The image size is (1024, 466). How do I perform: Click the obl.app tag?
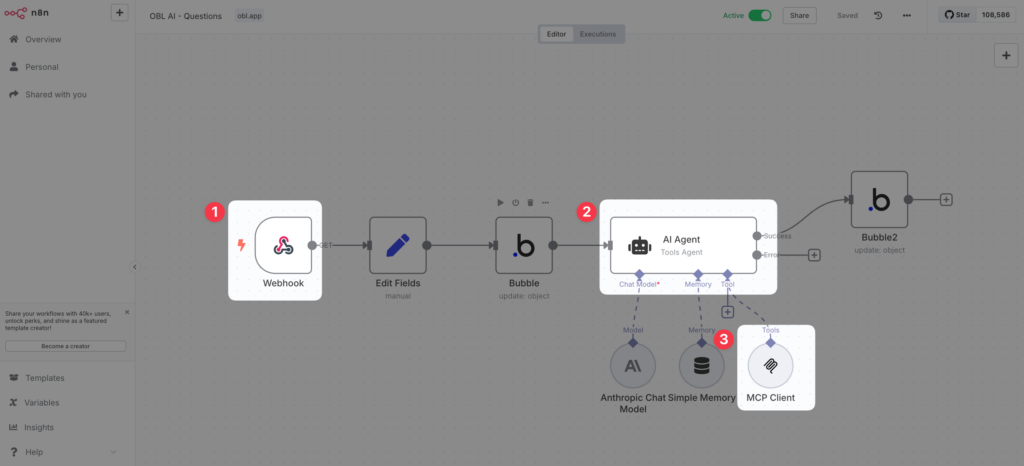click(x=249, y=16)
